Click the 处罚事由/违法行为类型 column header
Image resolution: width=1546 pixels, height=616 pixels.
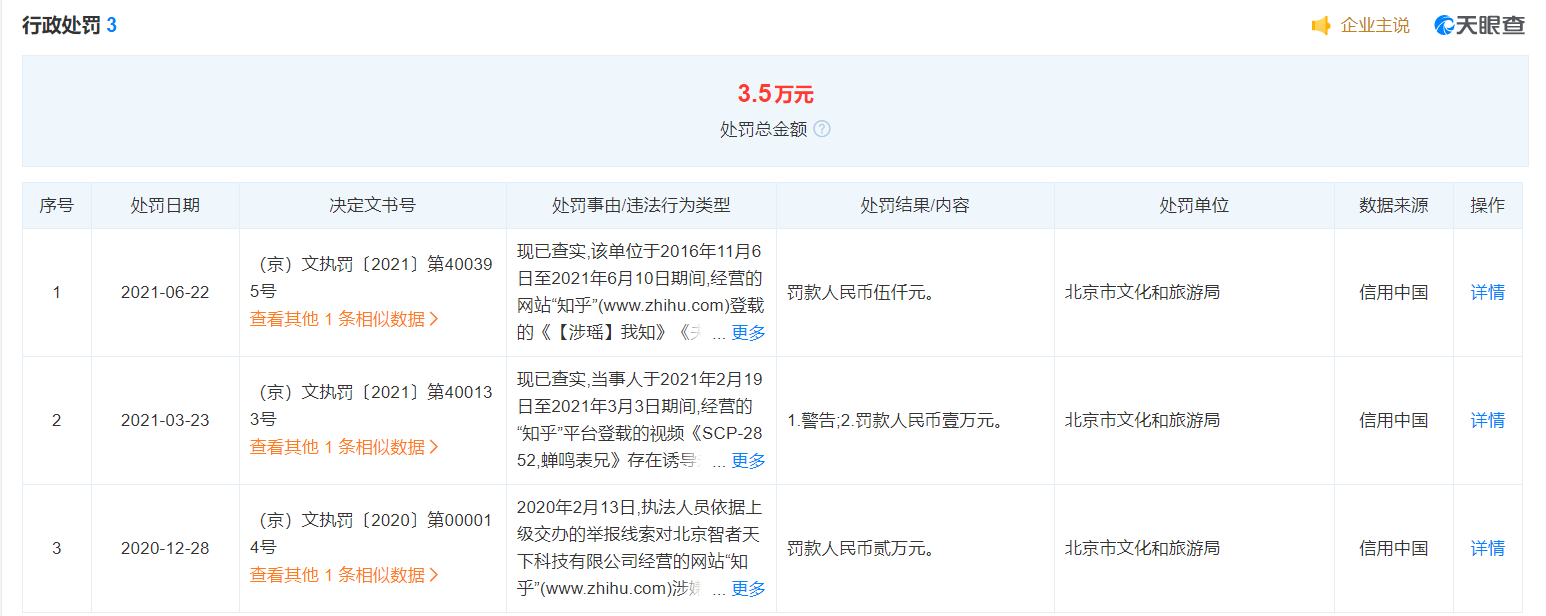coord(641,205)
